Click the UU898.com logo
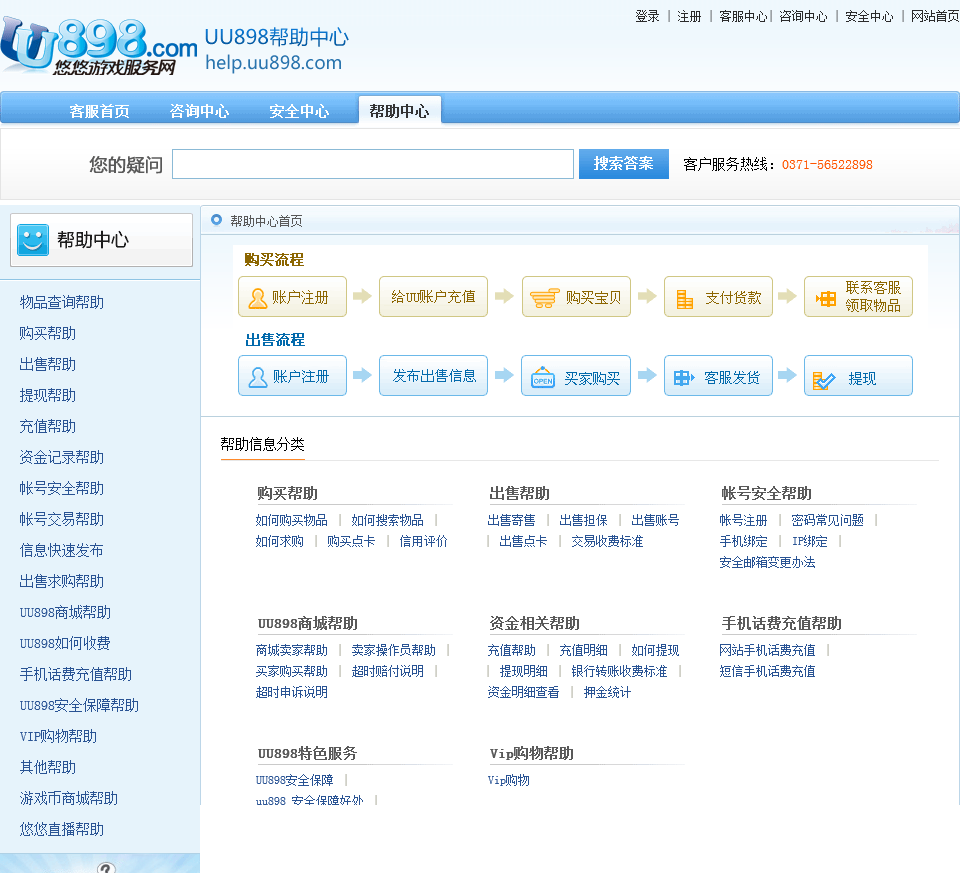 pyautogui.click(x=99, y=47)
